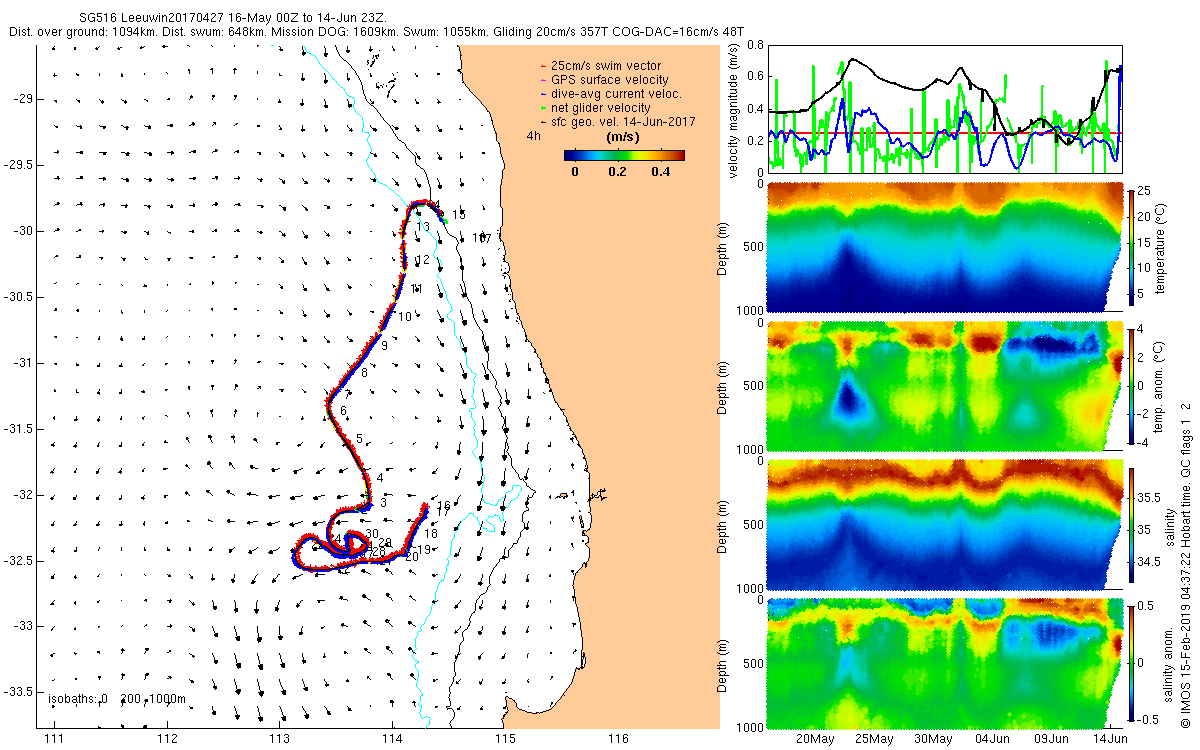Click the '20May' date tick label
The height and width of the screenshot is (750, 1200).
coord(816,739)
